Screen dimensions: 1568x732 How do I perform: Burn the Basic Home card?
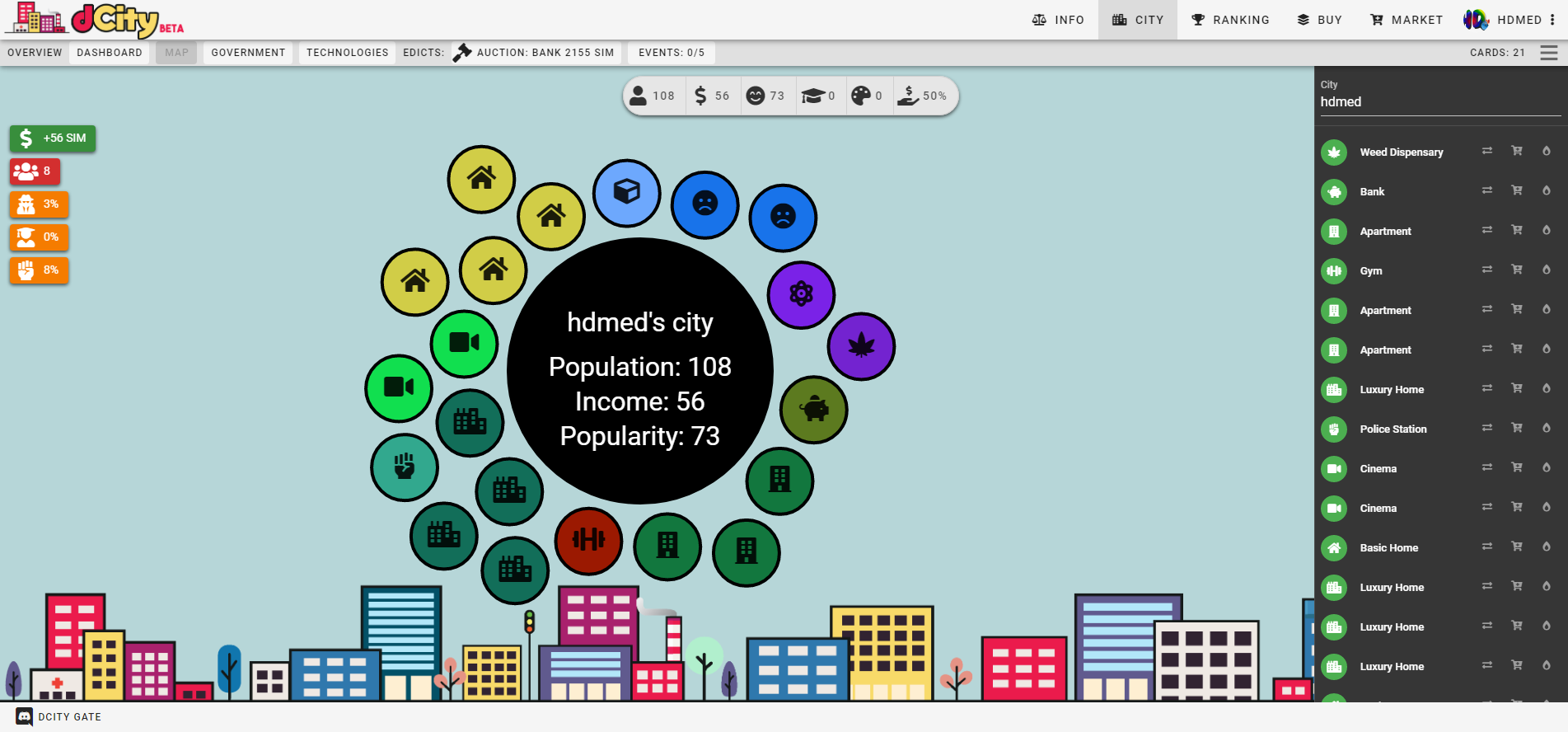(x=1547, y=547)
